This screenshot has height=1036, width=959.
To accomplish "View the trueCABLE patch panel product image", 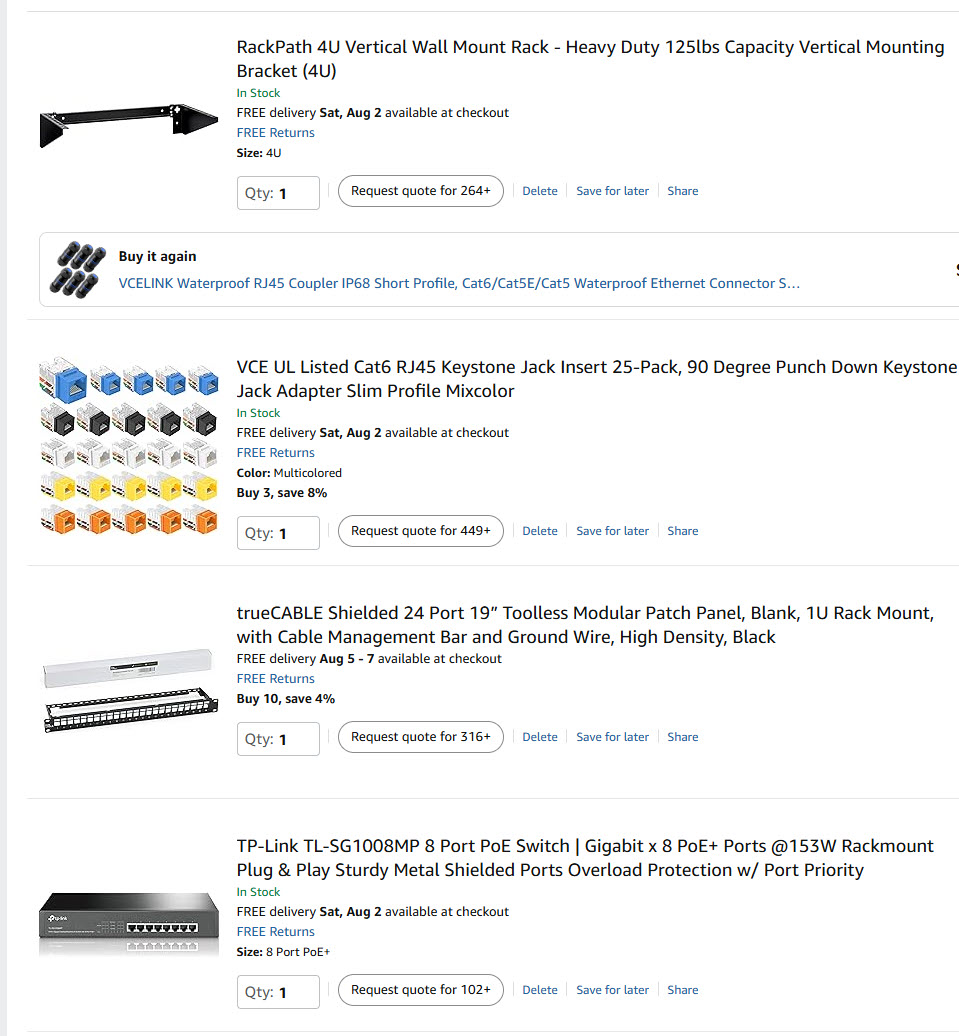I will [x=130, y=691].
